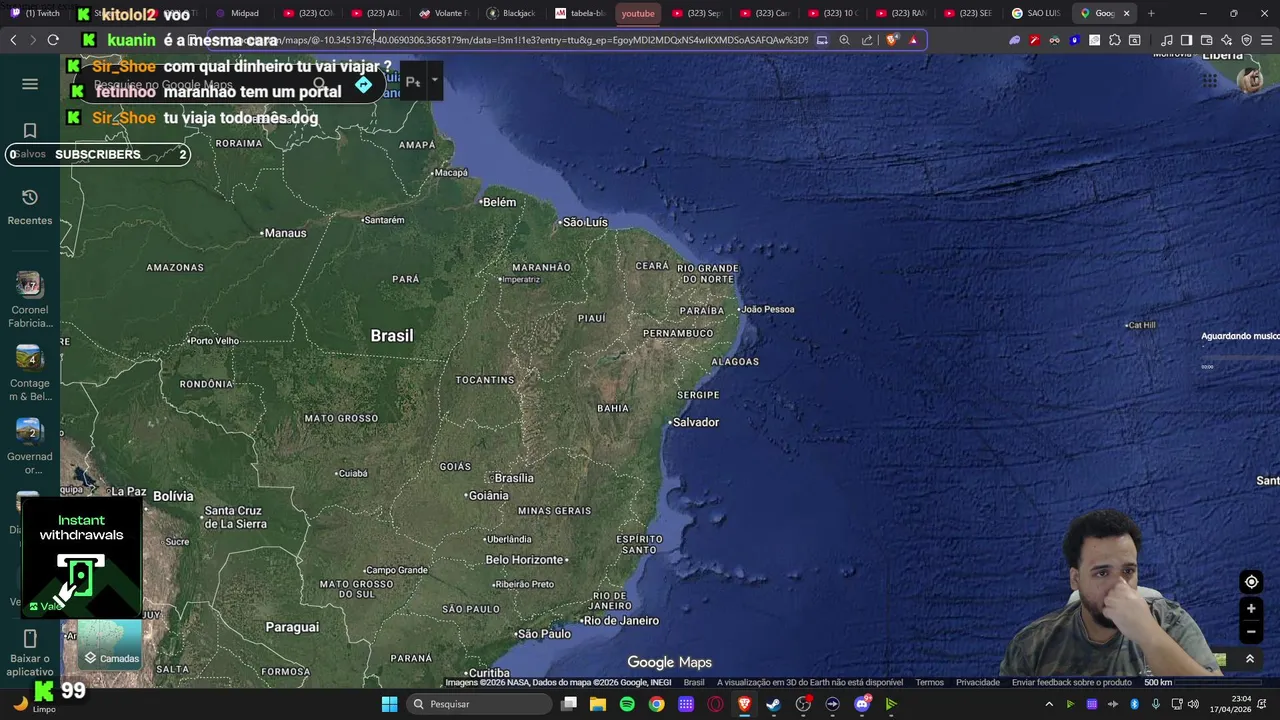Zoom out with the minus map button
Image resolution: width=1280 pixels, height=720 pixels.
pyautogui.click(x=1251, y=632)
